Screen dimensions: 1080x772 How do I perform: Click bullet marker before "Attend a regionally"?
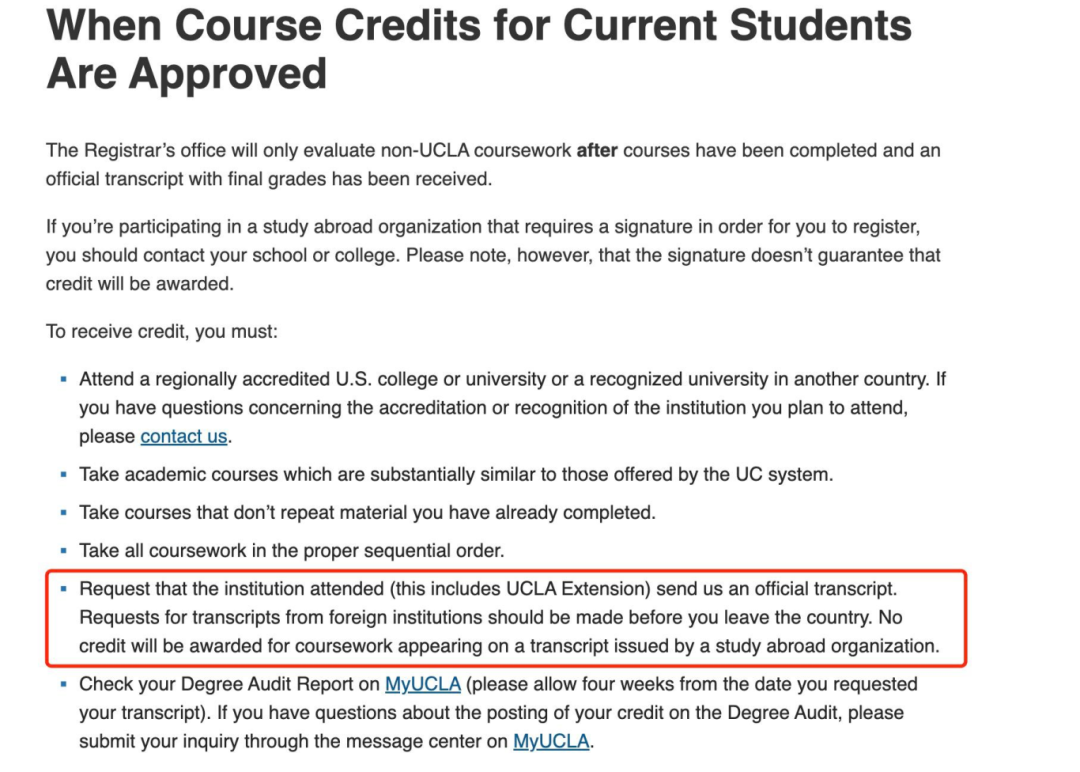(63, 380)
